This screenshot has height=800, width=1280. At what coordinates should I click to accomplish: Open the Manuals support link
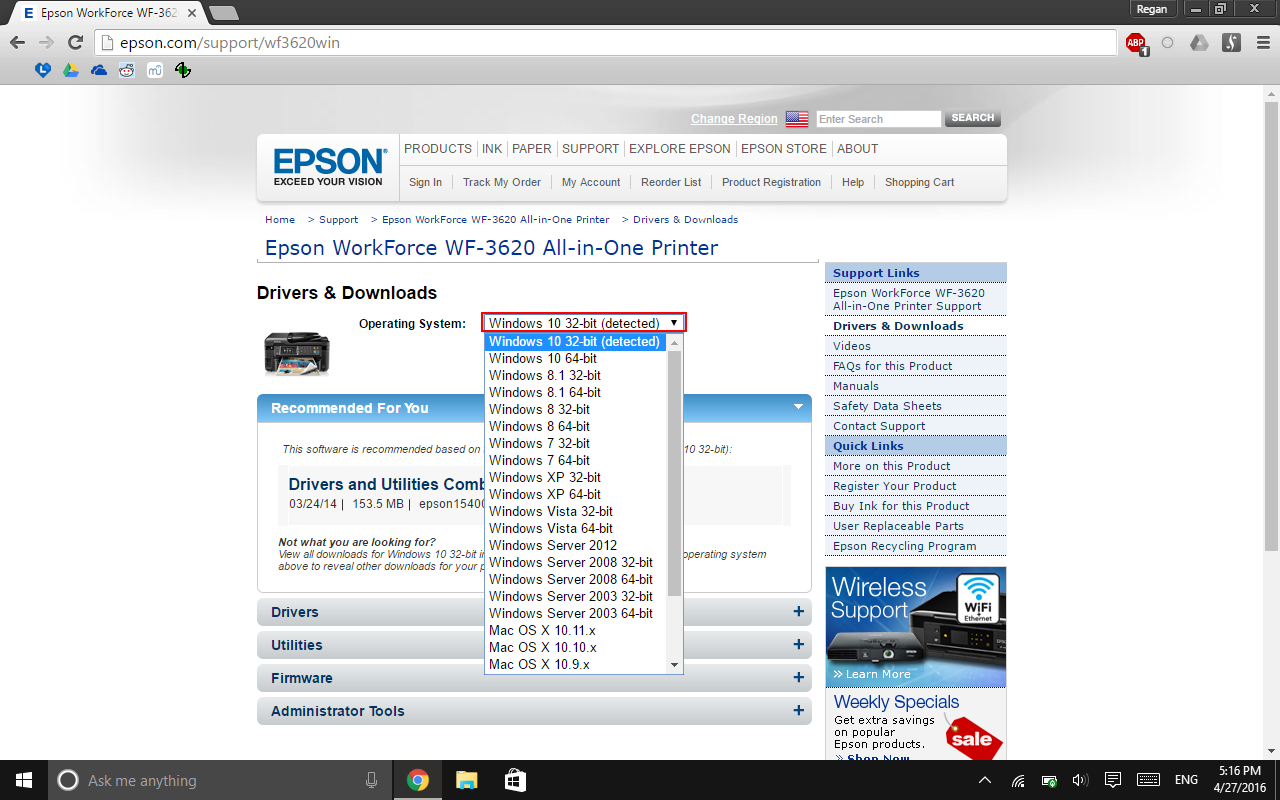(856, 386)
